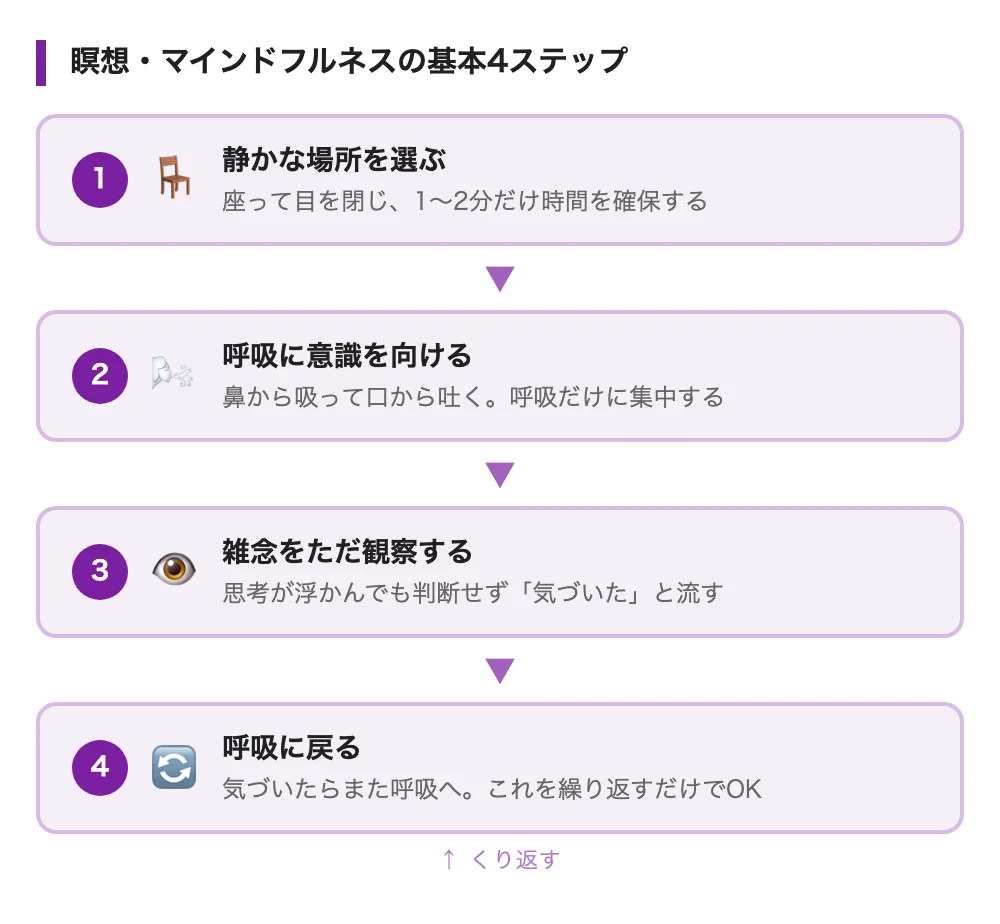Select the 雑念をただ観察する step title

(x=346, y=551)
